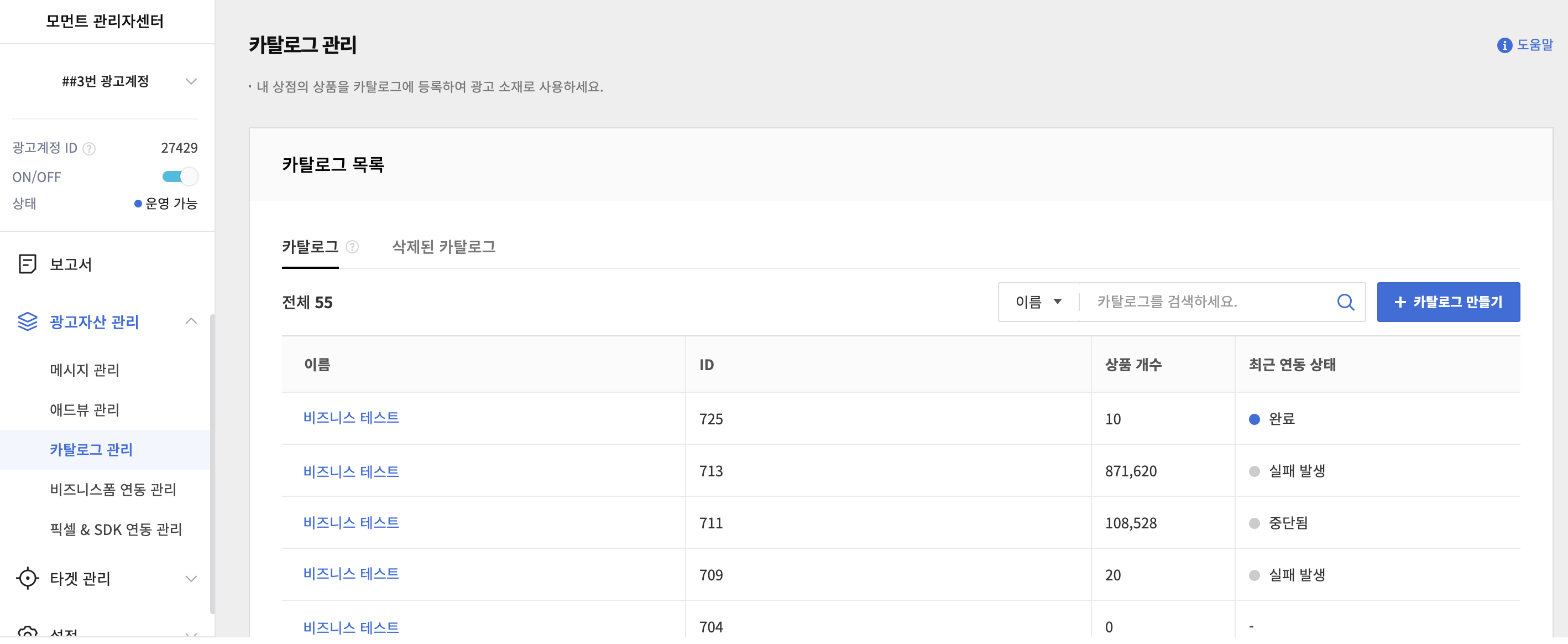The image size is (1568, 644).
Task: Click the 도움말 info icon
Action: coord(1504,45)
